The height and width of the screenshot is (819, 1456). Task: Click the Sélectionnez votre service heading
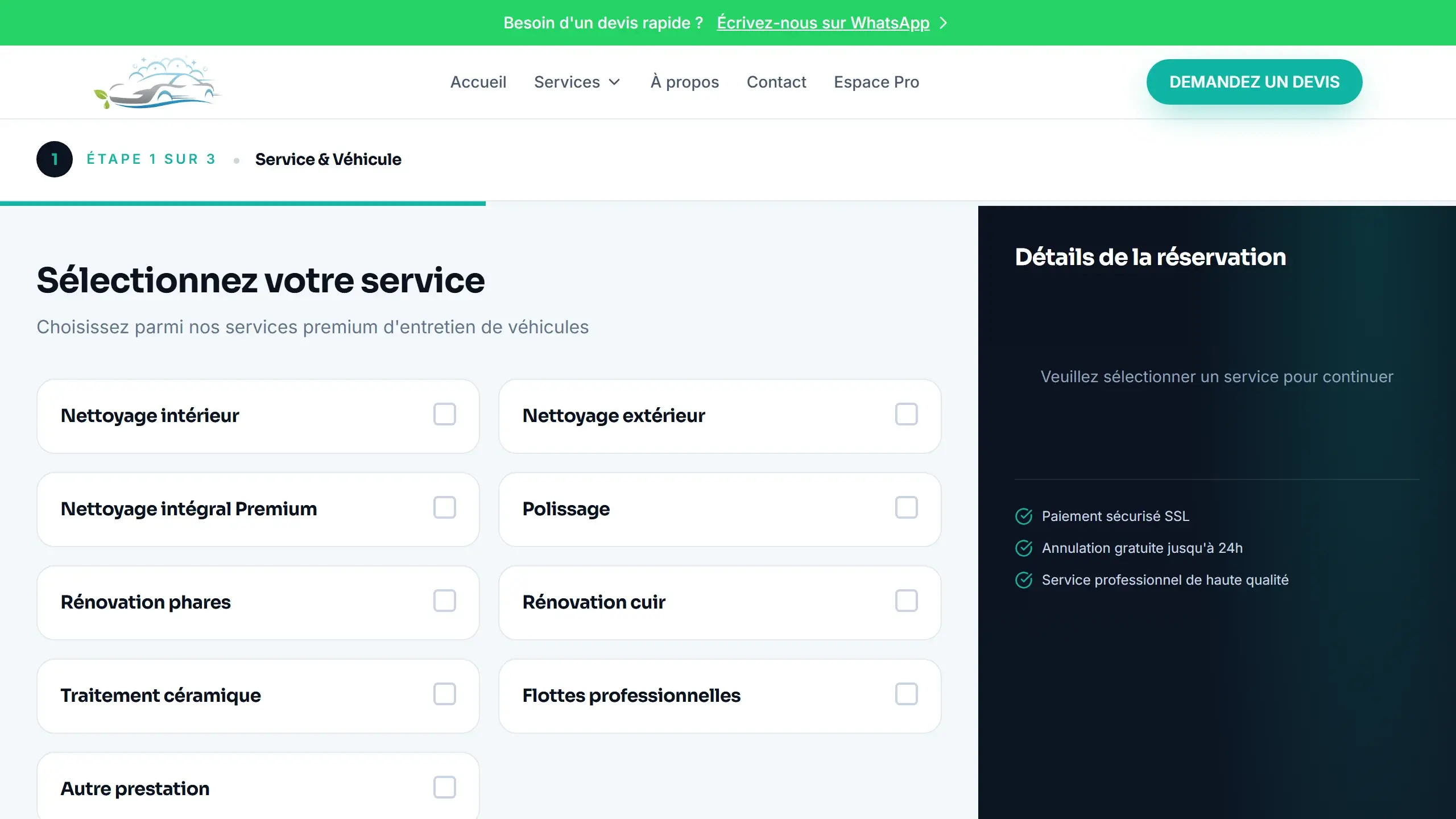tap(260, 280)
